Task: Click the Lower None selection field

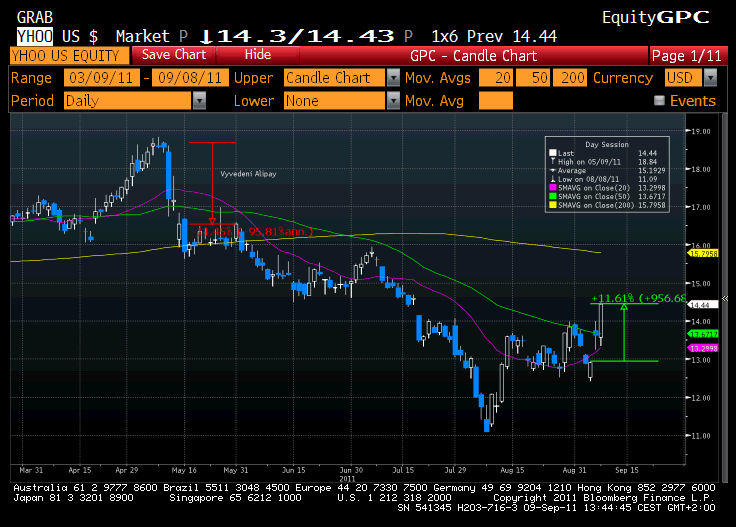Action: pyautogui.click(x=334, y=100)
